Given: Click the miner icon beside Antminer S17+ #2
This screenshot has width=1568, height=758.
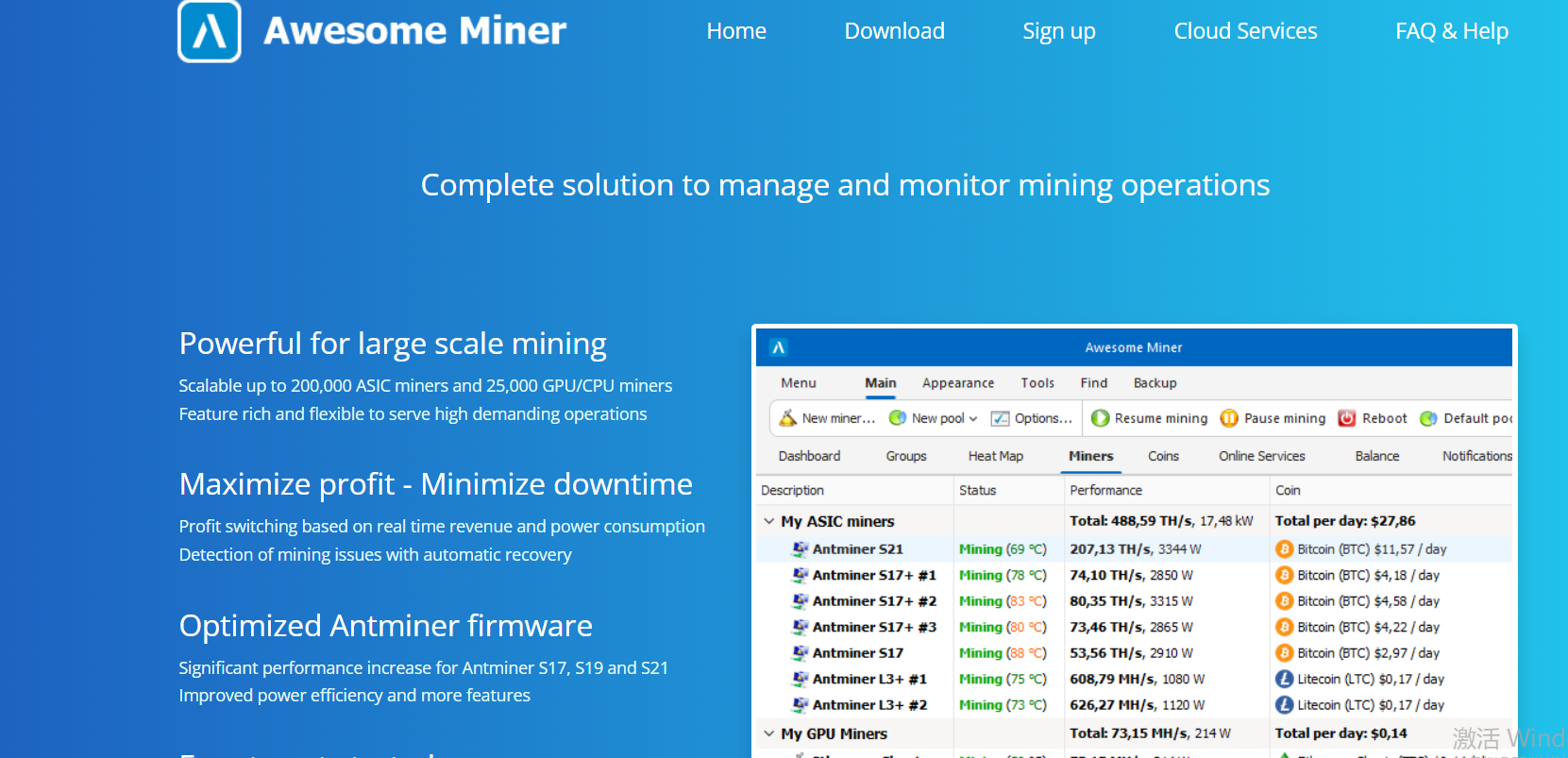Looking at the screenshot, I should tap(801, 600).
